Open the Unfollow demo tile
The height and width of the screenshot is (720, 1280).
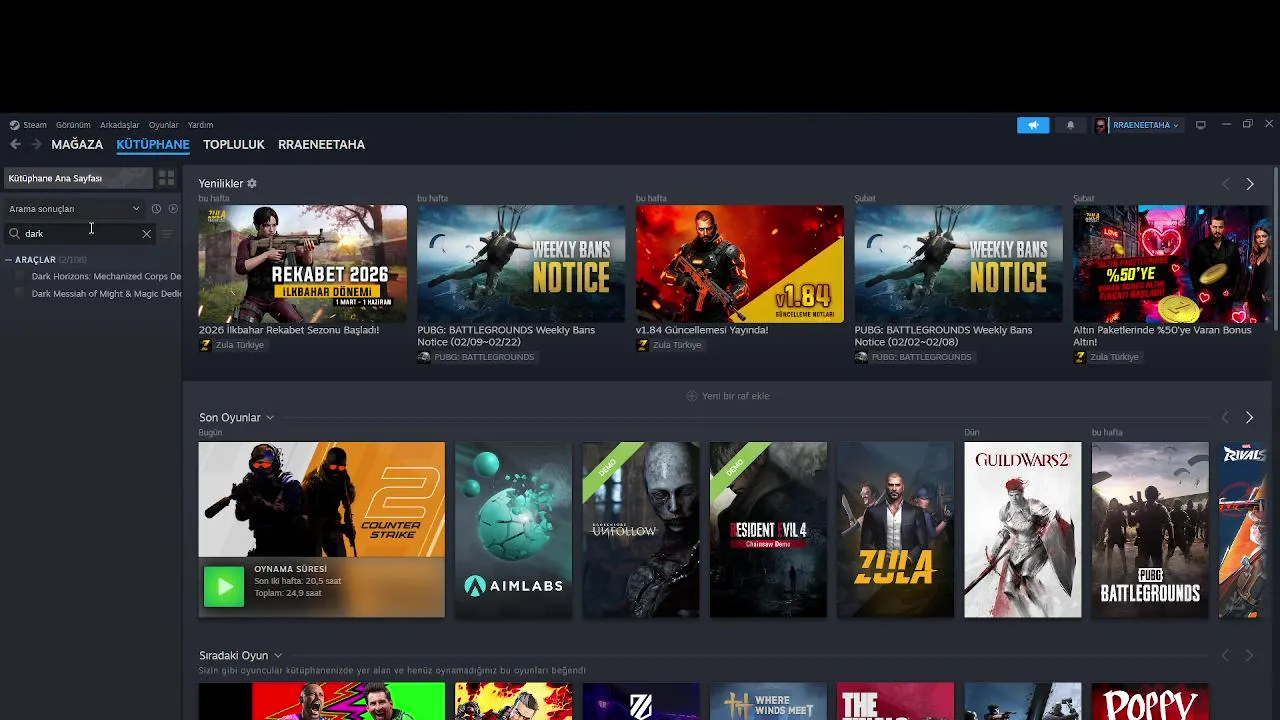(641, 530)
